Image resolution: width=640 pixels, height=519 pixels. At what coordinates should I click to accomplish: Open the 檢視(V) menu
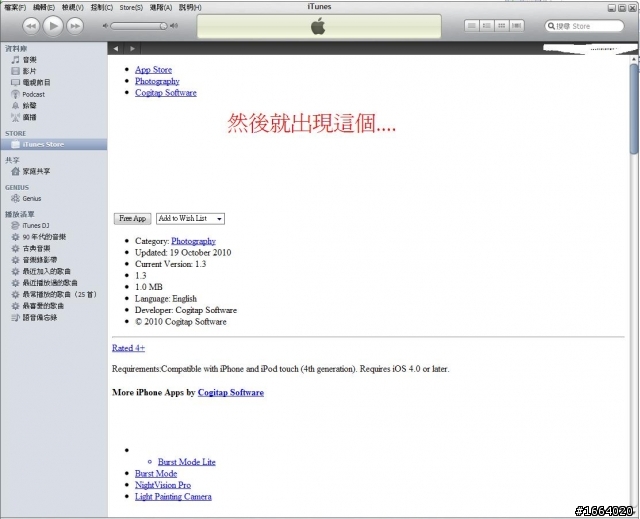coord(73,7)
